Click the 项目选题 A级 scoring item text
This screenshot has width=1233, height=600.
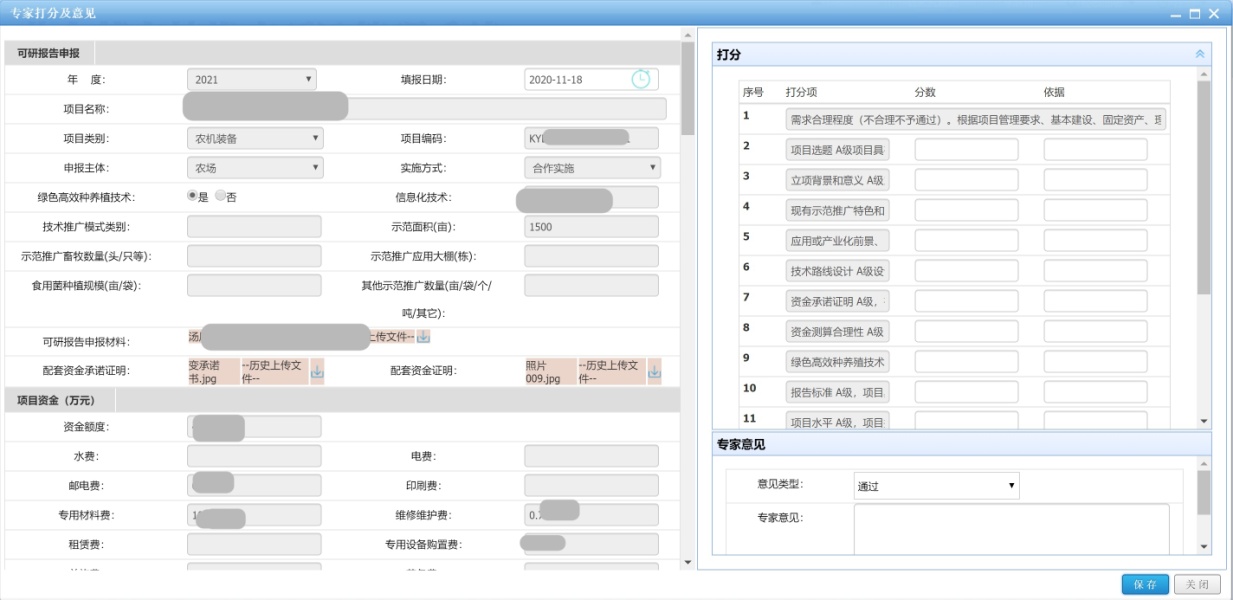coord(836,150)
